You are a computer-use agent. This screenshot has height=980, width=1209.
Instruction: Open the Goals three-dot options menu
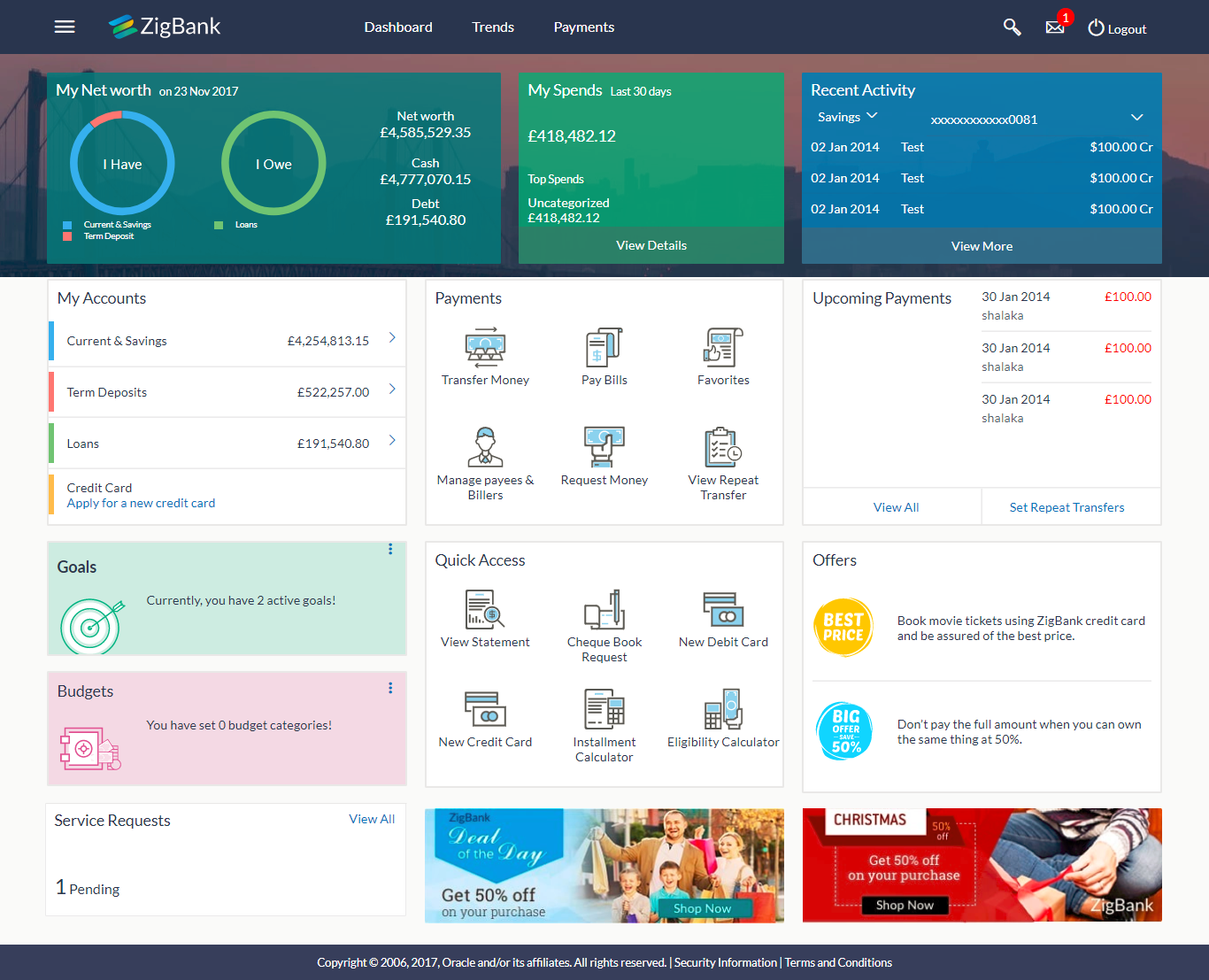click(390, 549)
